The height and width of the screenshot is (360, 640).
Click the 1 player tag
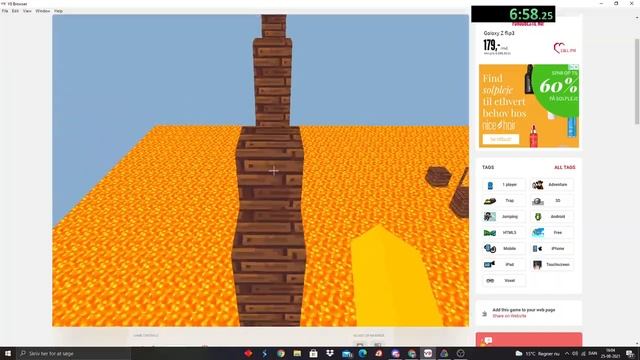click(x=504, y=185)
